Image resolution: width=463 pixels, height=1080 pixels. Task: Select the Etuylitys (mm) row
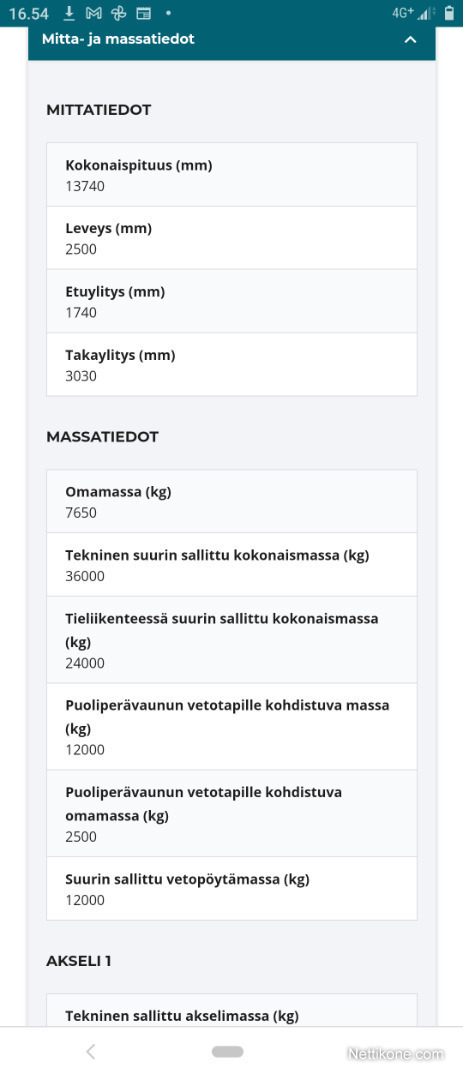coord(232,301)
